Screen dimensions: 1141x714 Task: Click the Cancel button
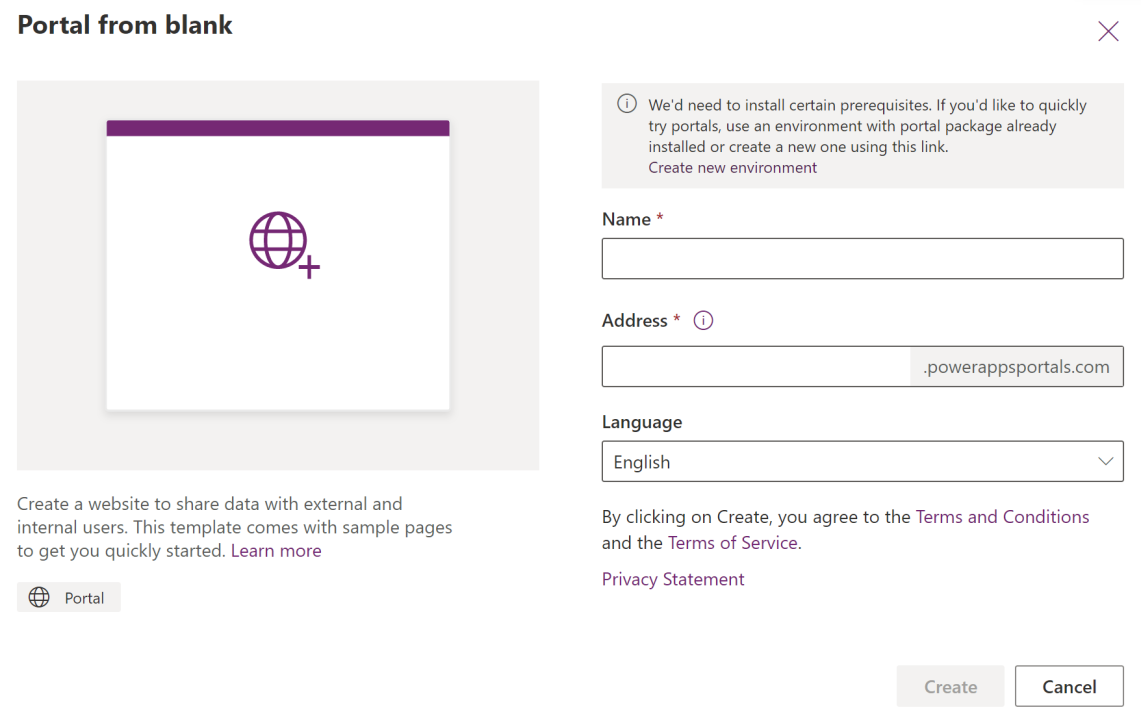tap(1069, 686)
